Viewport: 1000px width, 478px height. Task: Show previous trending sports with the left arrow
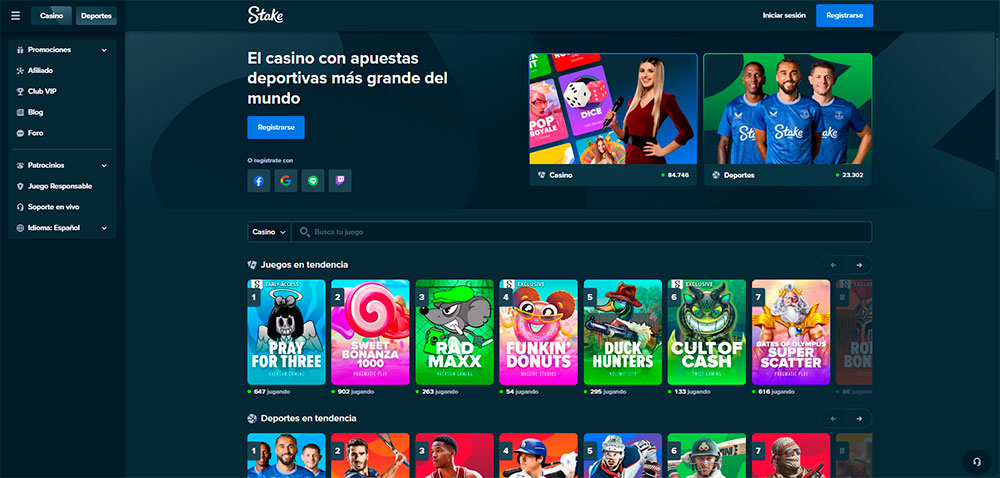[x=833, y=419]
